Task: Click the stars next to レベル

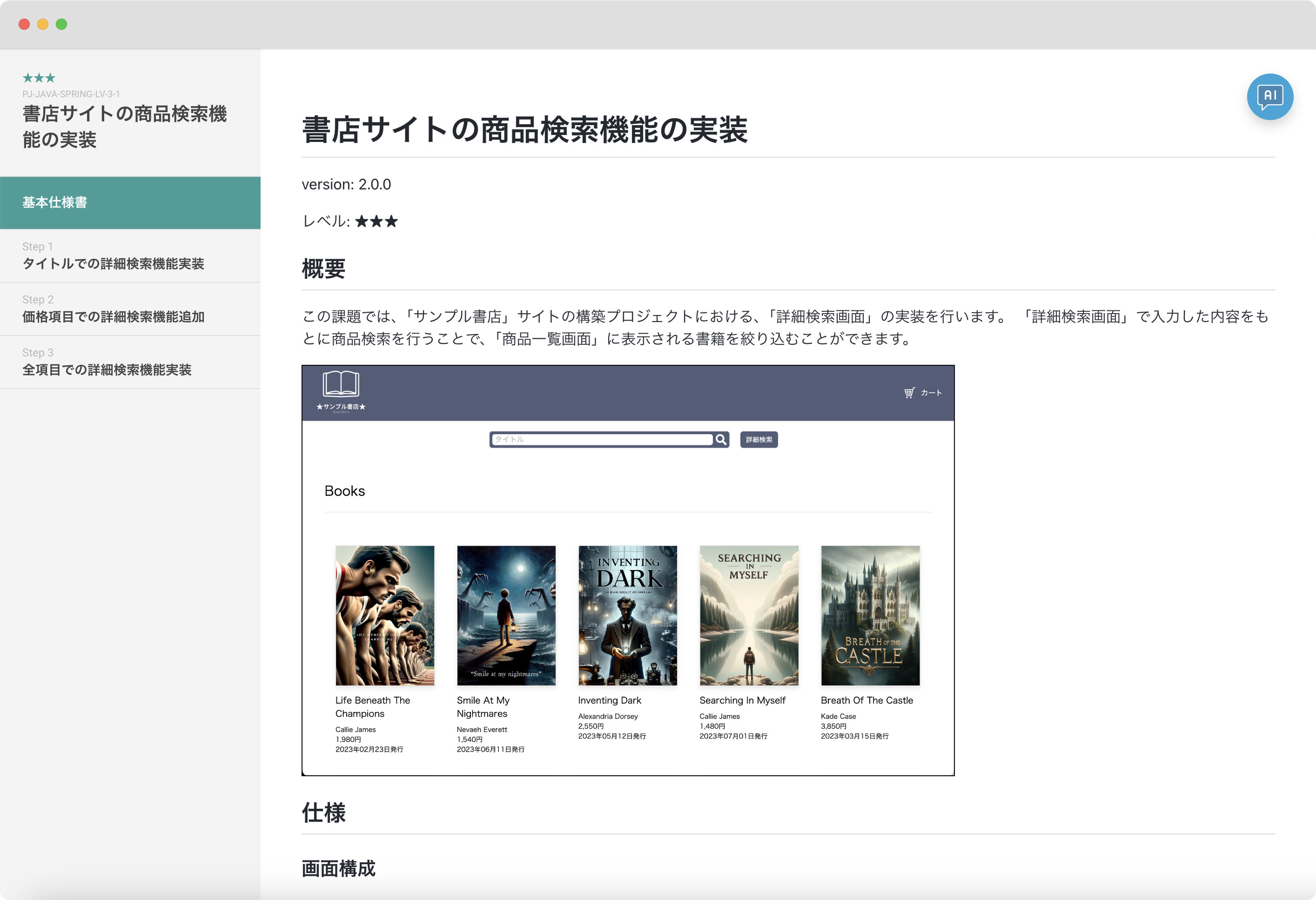Action: coord(376,221)
